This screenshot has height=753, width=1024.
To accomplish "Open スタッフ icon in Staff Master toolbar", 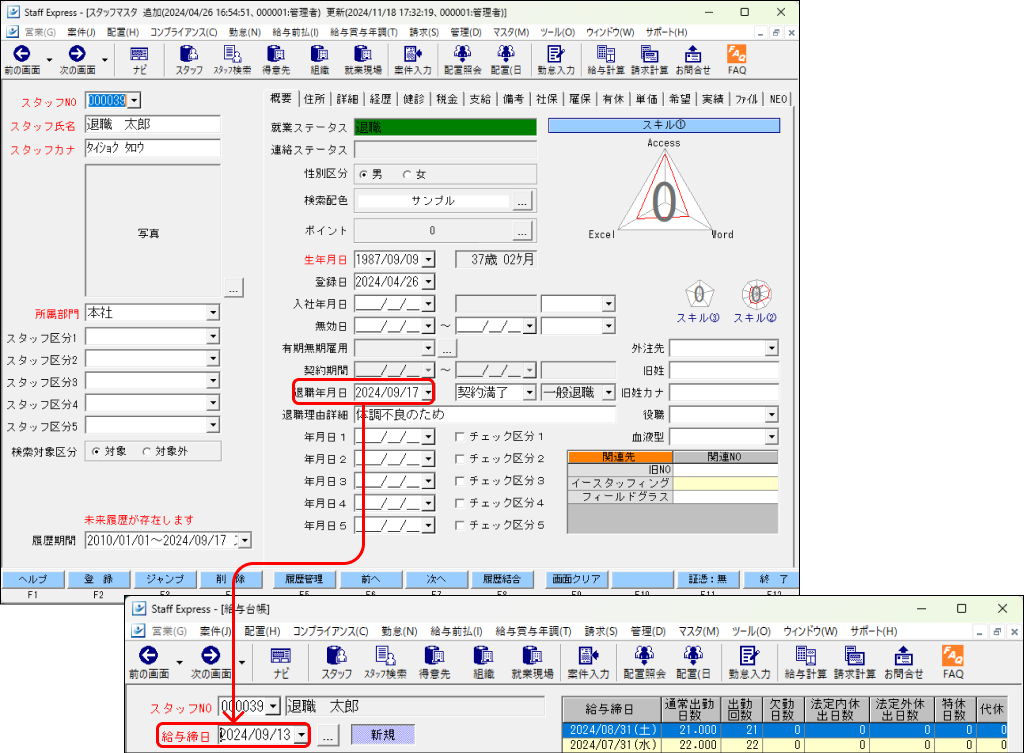I will (x=189, y=59).
